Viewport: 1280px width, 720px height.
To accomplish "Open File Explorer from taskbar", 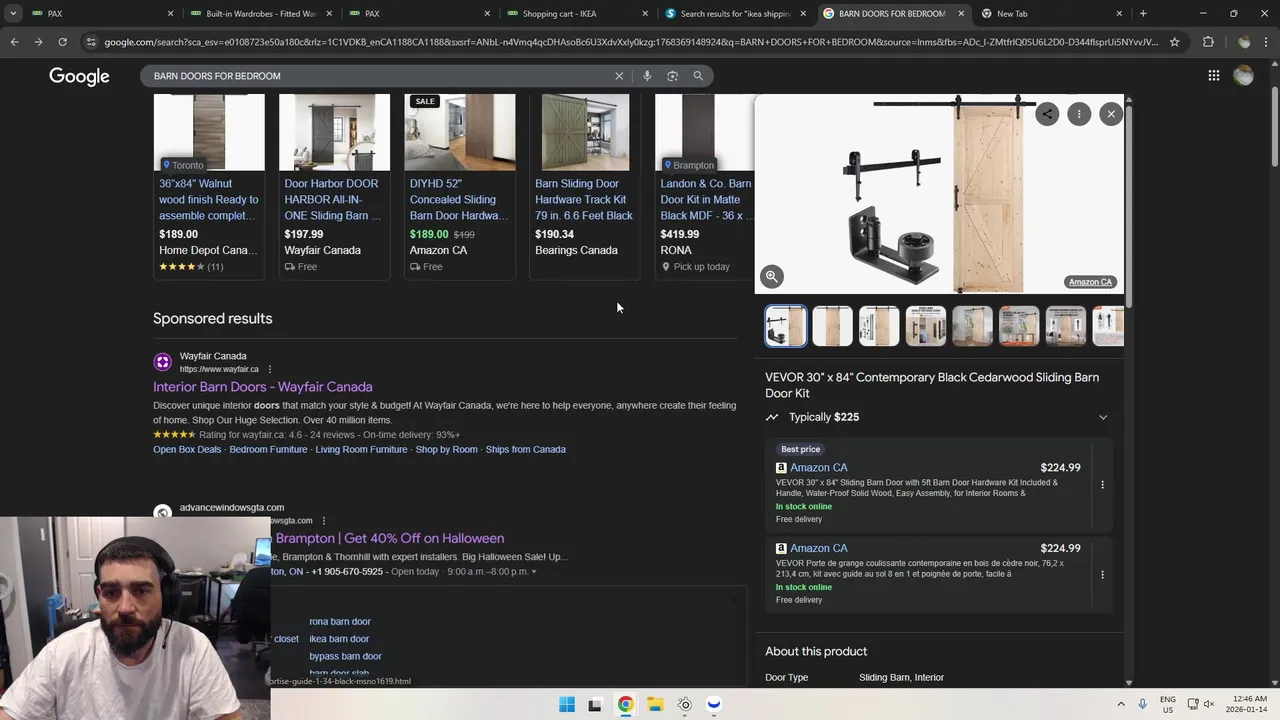I will pyautogui.click(x=655, y=704).
